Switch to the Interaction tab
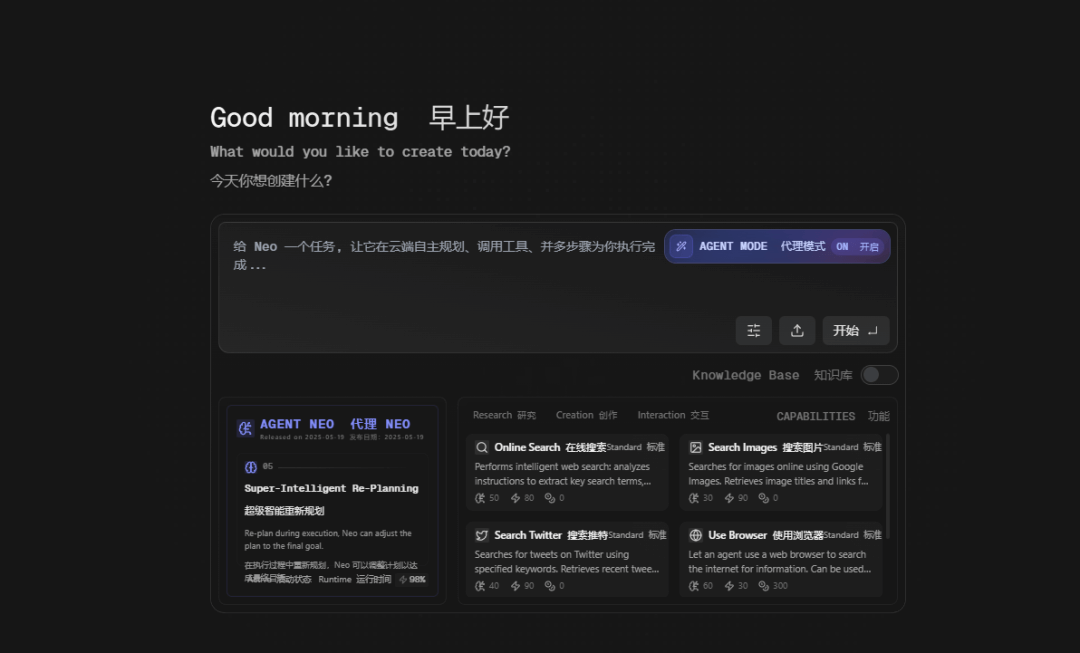Screen dimensions: 1080x653 673,415
